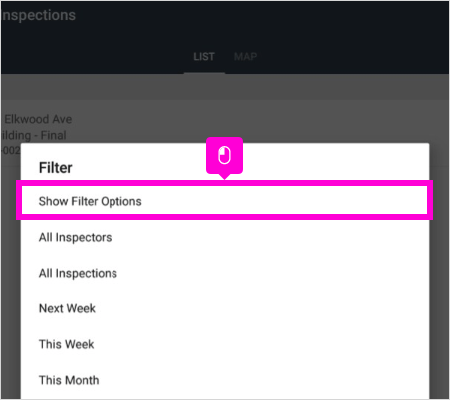The width and height of the screenshot is (450, 400).
Task: Click the Inspections page title
Action: click(x=39, y=15)
